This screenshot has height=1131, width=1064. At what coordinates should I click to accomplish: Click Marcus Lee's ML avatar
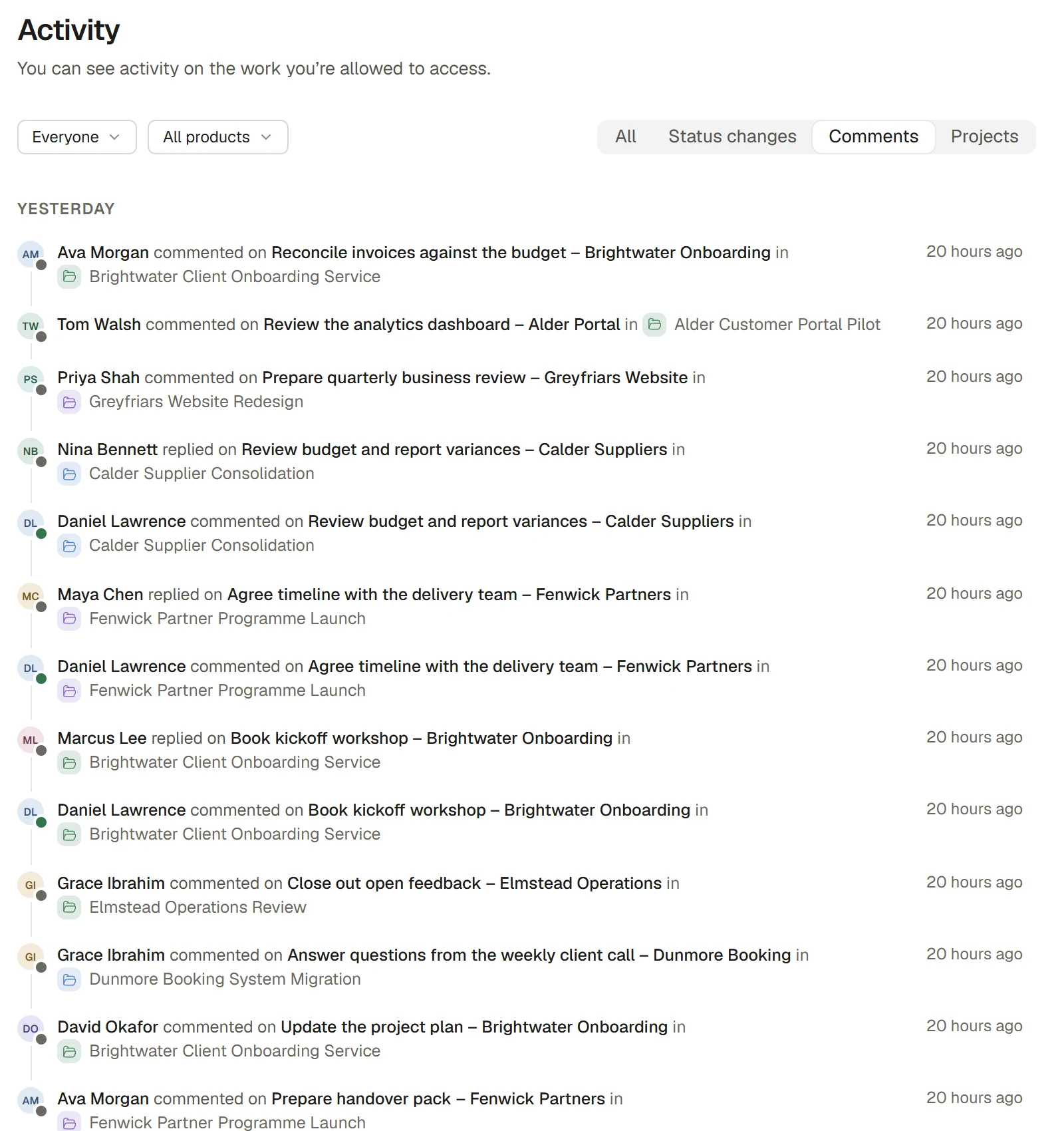31,740
